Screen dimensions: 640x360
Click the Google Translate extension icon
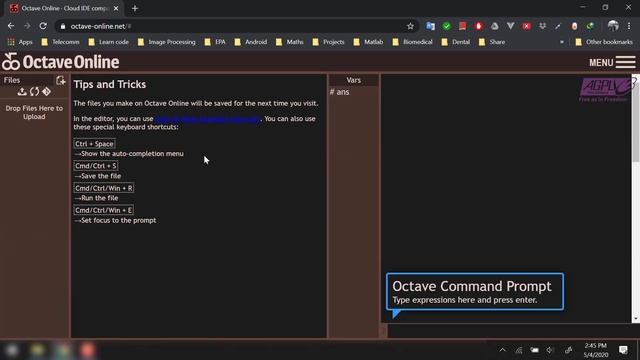tap(430, 26)
